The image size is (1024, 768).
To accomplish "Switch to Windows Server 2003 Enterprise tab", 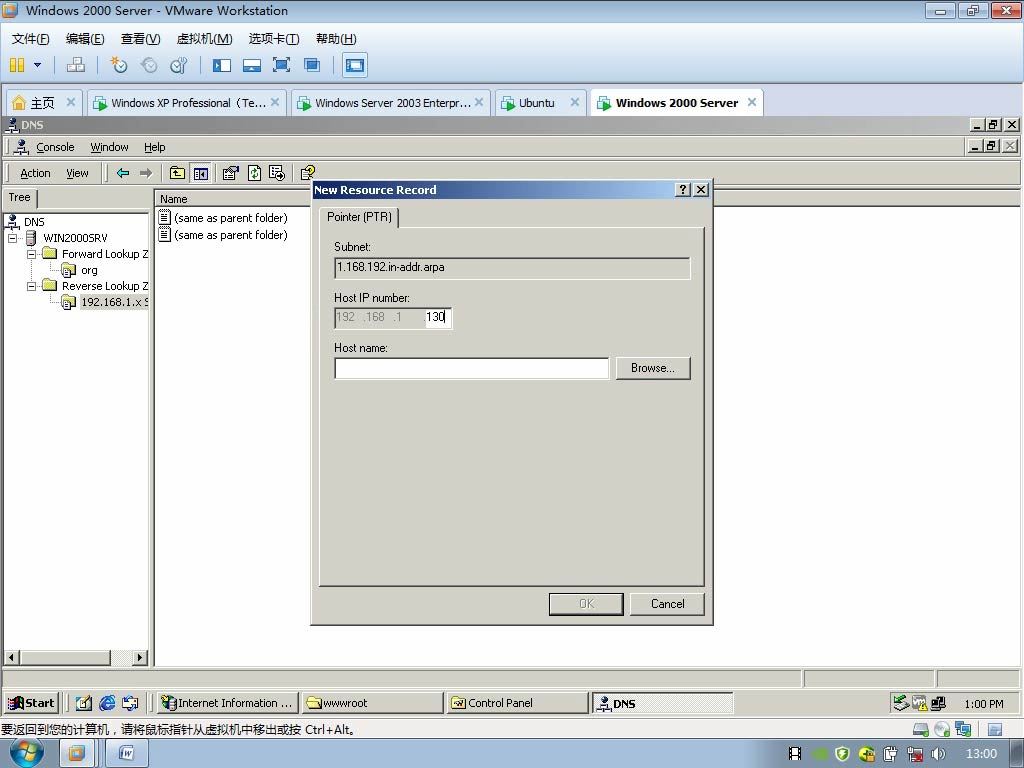I will point(391,103).
